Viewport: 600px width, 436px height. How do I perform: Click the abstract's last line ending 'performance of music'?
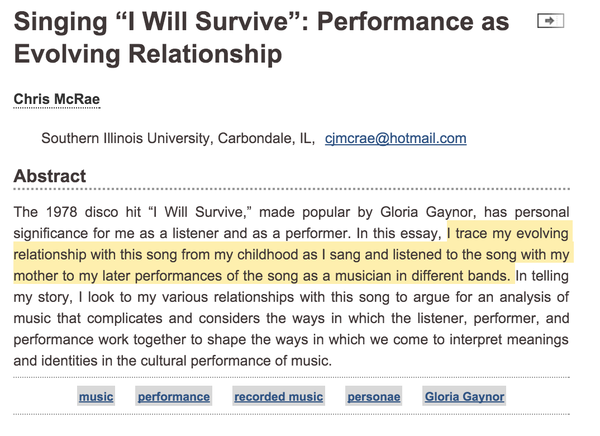173,361
